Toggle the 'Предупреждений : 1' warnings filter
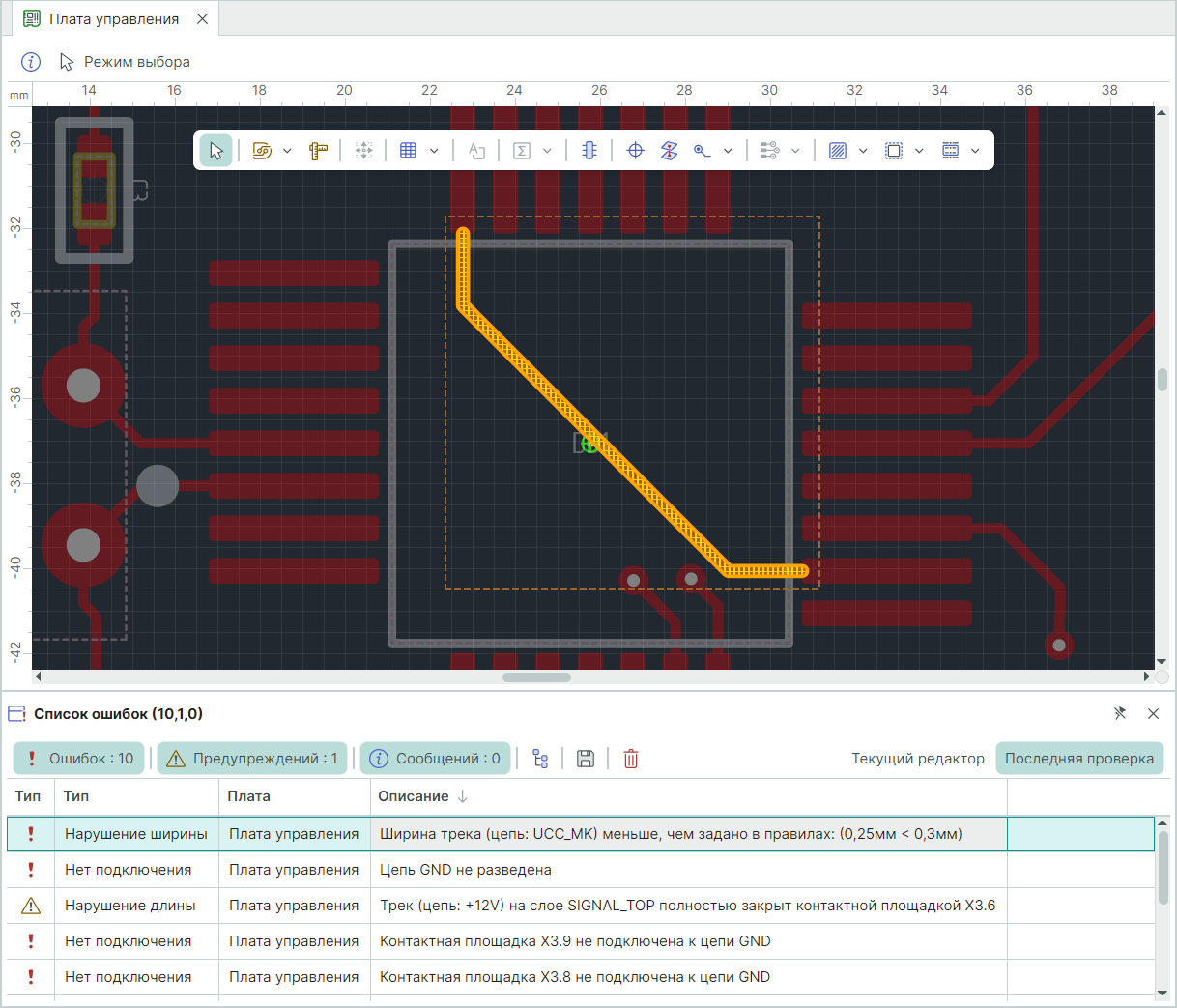Viewport: 1177px width, 1008px height. click(252, 759)
